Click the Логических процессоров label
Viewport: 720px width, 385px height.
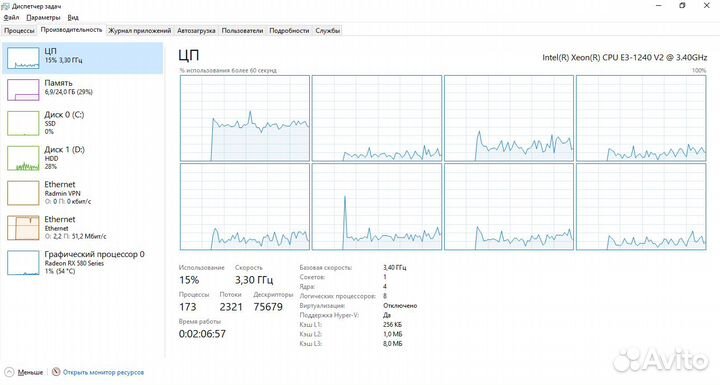point(337,296)
